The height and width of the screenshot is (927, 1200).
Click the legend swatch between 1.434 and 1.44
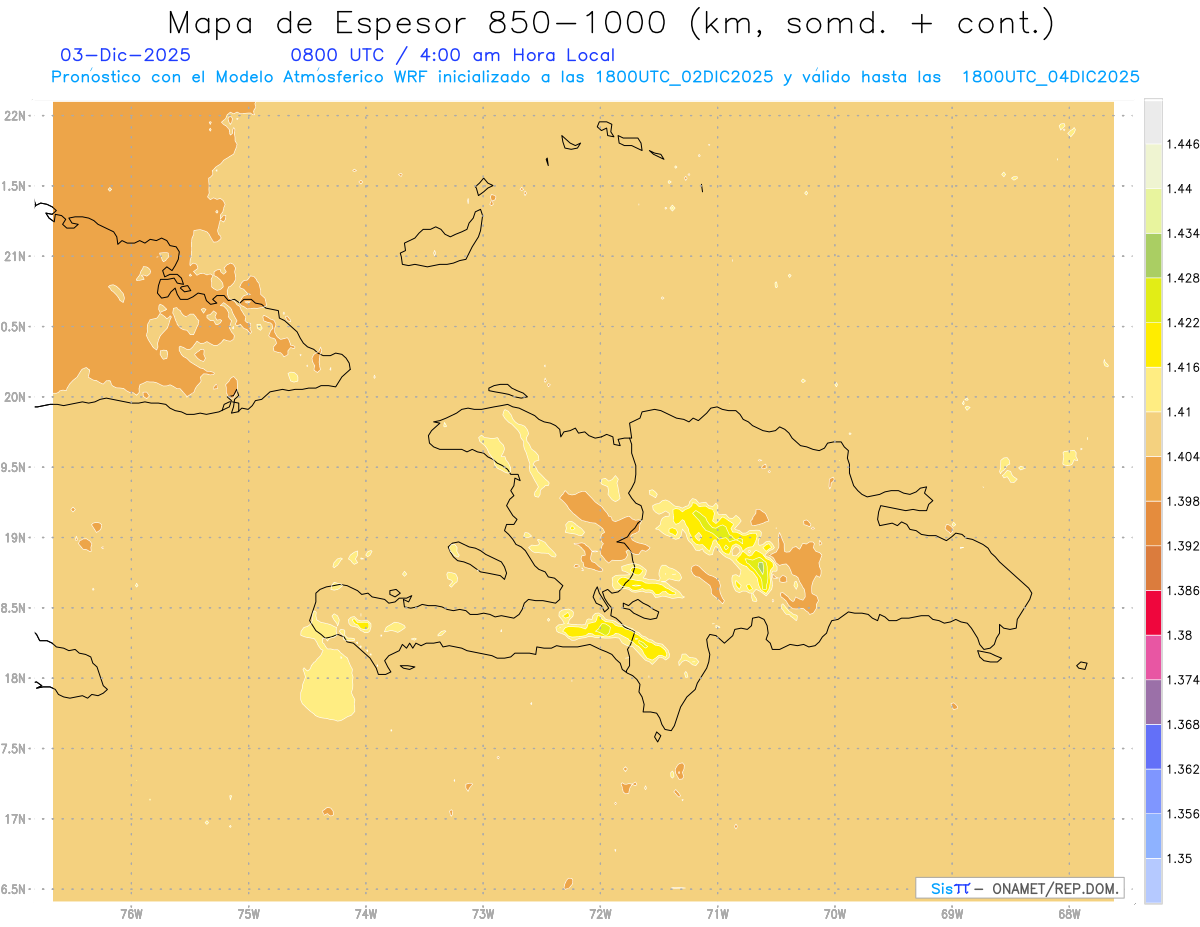(x=1153, y=211)
